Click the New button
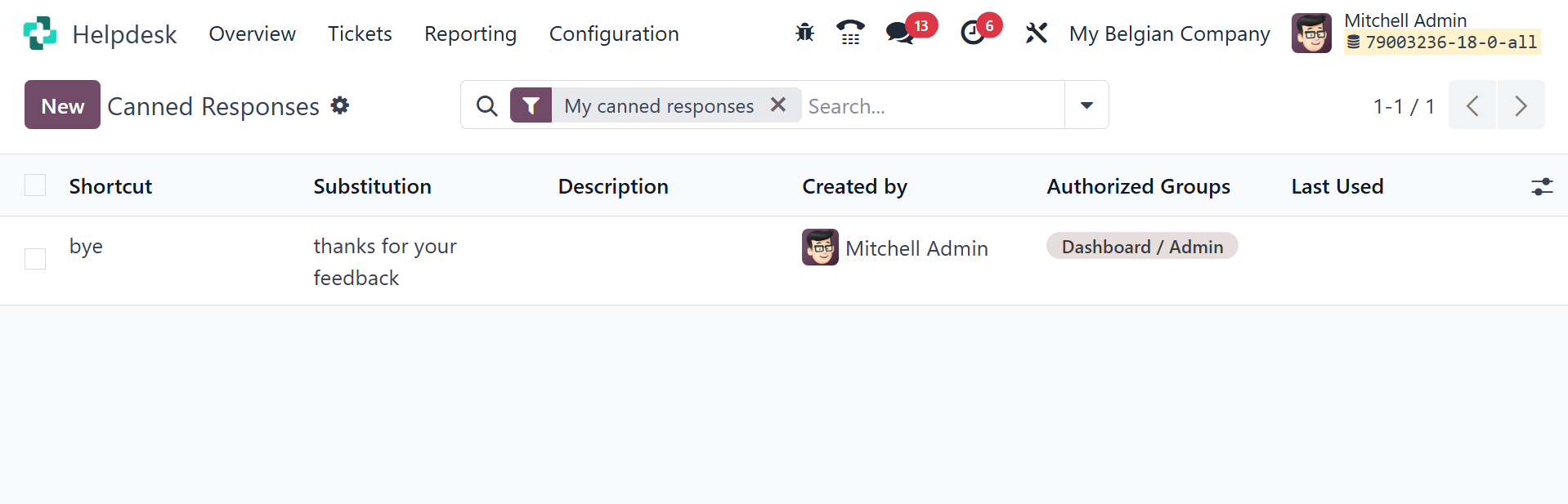This screenshot has height=504, width=1568. pyautogui.click(x=62, y=105)
